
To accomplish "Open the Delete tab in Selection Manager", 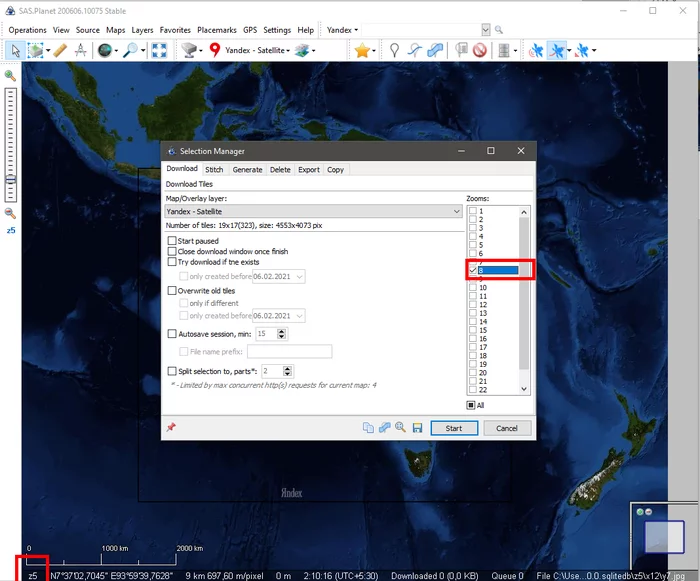I will tap(280, 170).
